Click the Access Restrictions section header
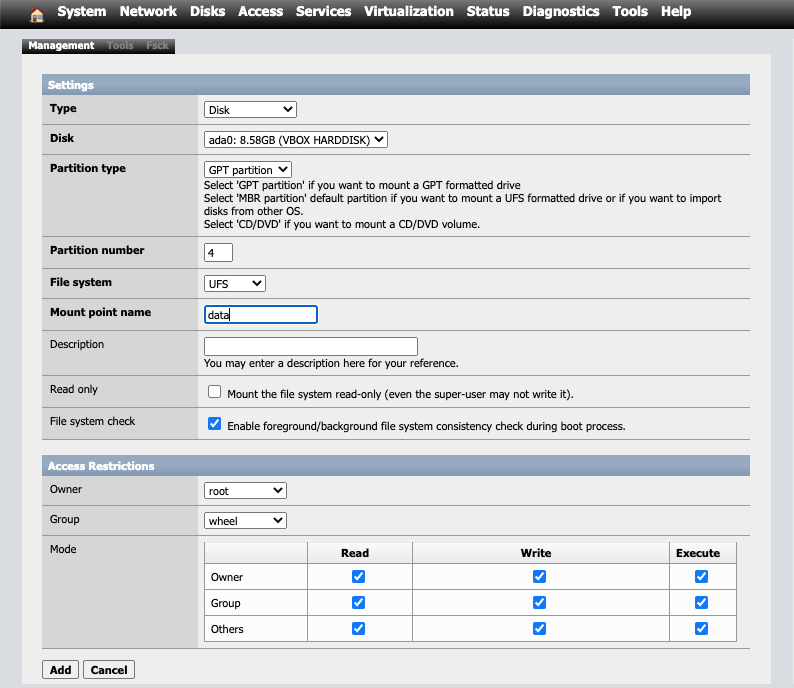 coord(396,466)
